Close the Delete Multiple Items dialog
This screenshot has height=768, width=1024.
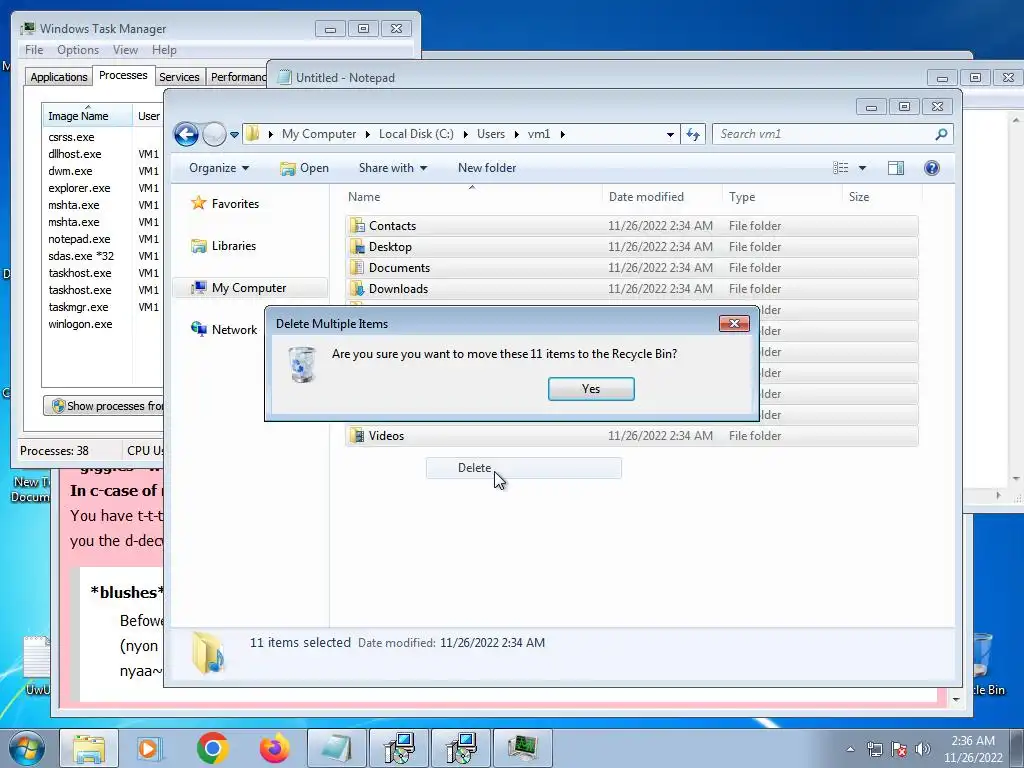pyautogui.click(x=734, y=324)
